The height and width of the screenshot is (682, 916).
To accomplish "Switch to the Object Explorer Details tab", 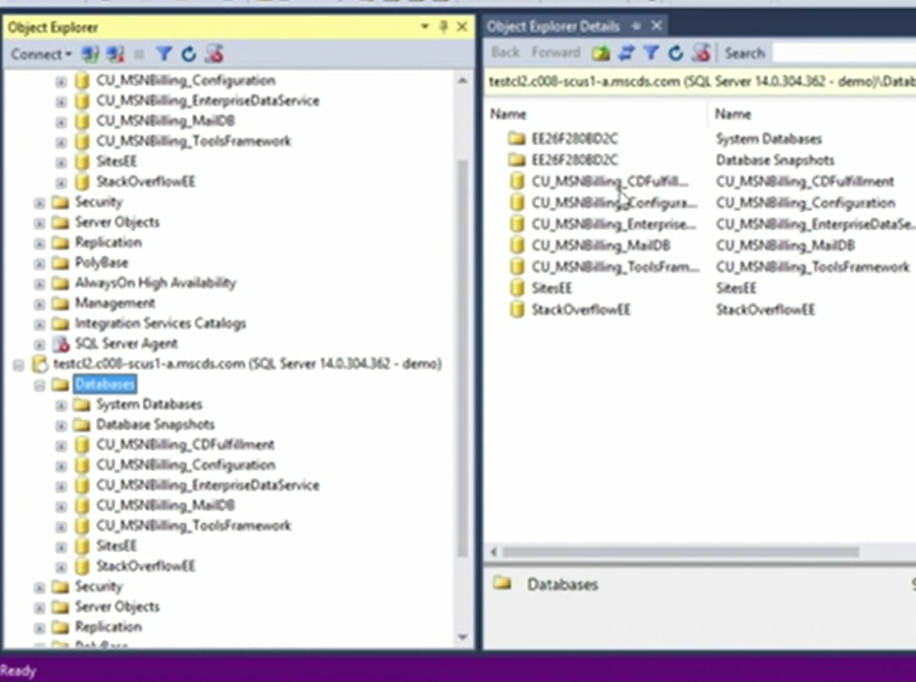I will pyautogui.click(x=553, y=26).
